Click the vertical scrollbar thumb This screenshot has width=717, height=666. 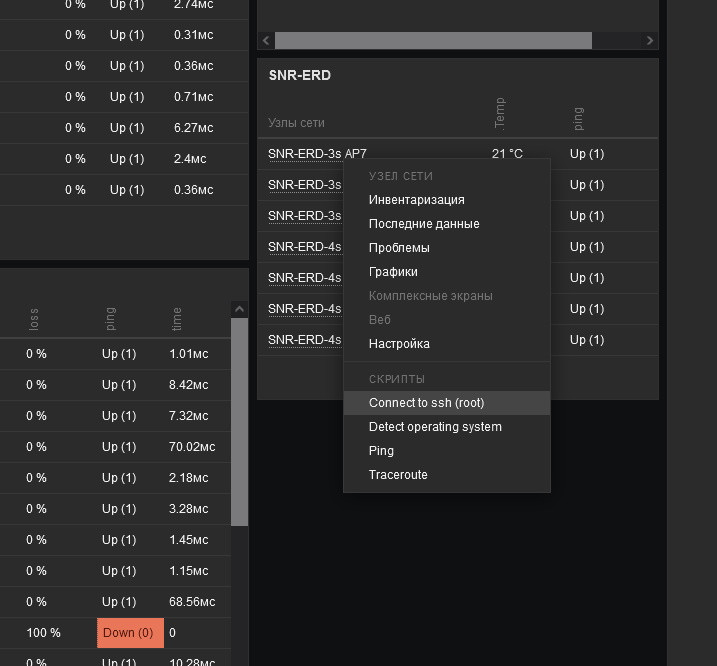click(x=239, y=420)
